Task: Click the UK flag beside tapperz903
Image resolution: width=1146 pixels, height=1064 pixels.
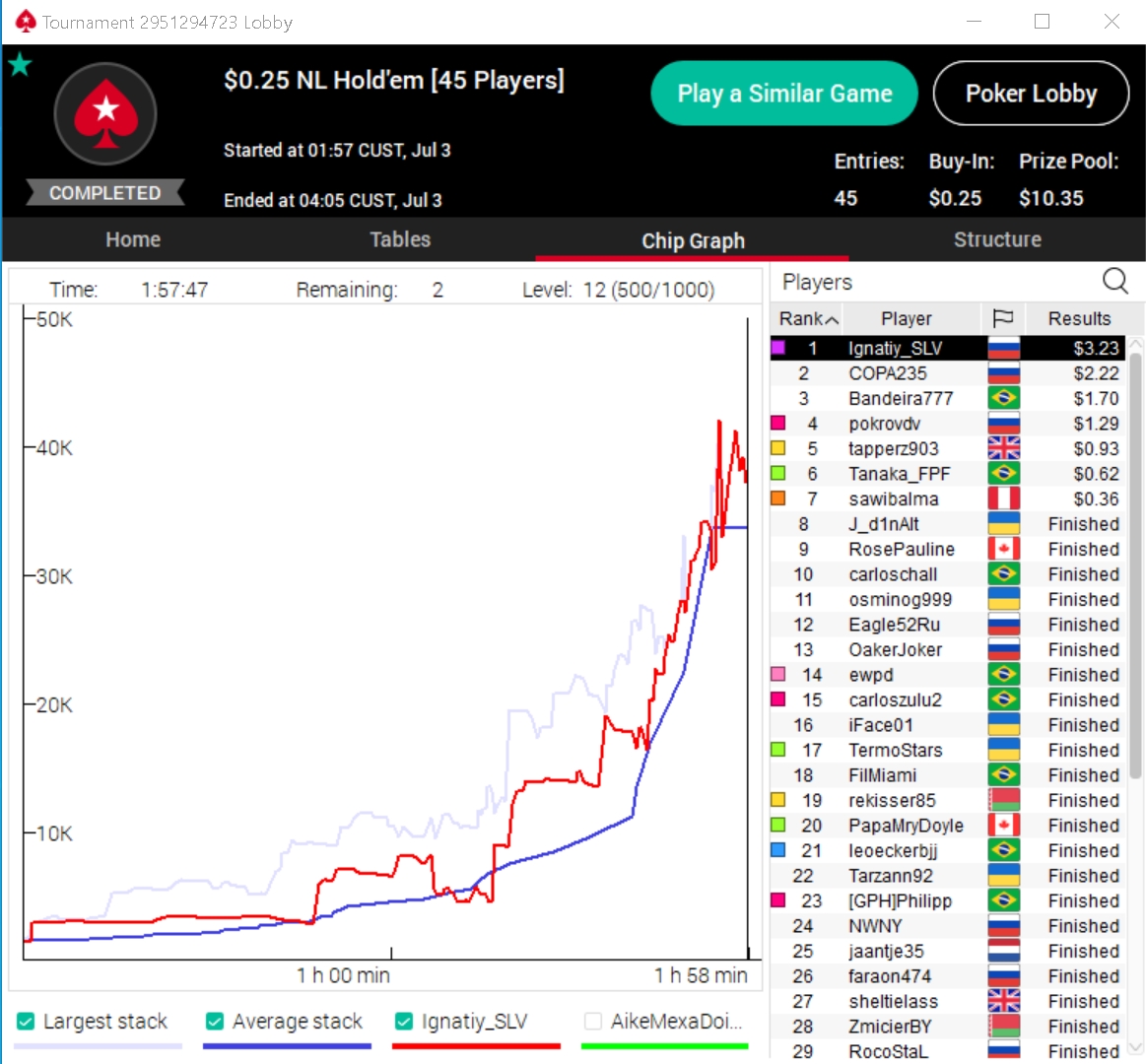Action: (1003, 448)
